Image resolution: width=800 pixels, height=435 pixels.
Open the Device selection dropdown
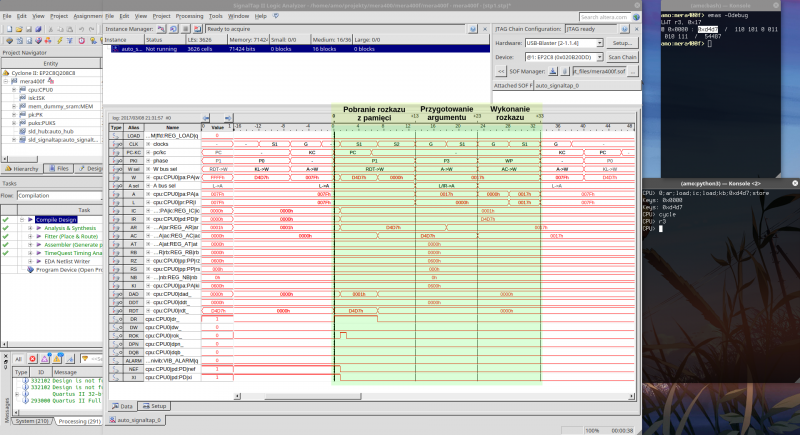point(601,57)
